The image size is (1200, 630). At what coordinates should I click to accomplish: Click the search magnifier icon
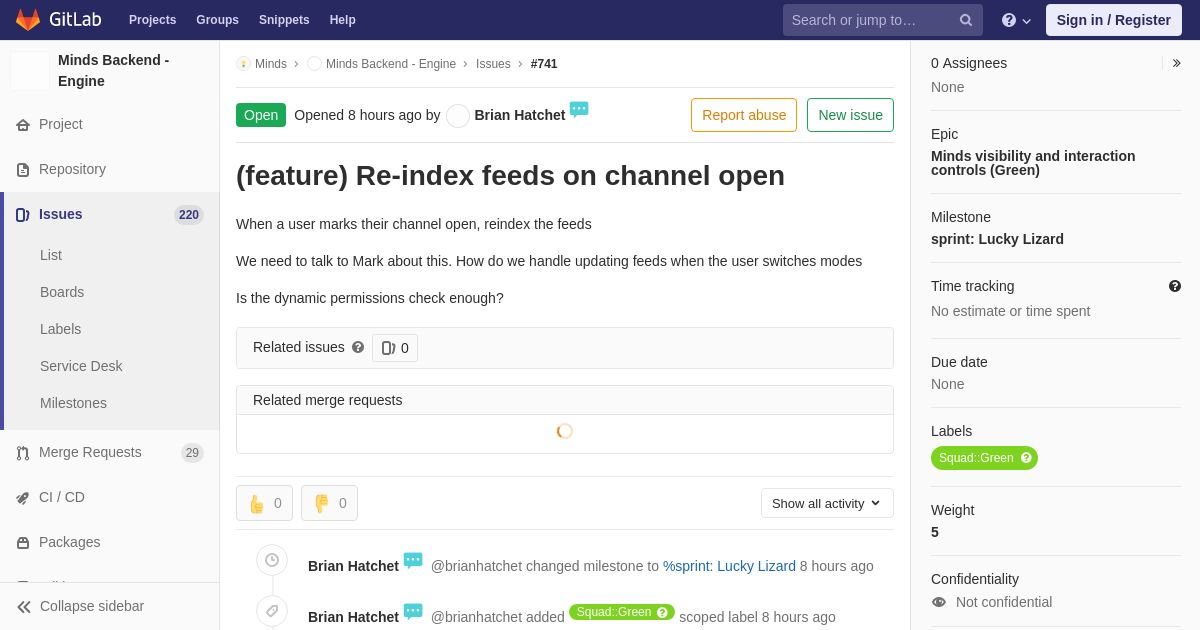point(966,20)
